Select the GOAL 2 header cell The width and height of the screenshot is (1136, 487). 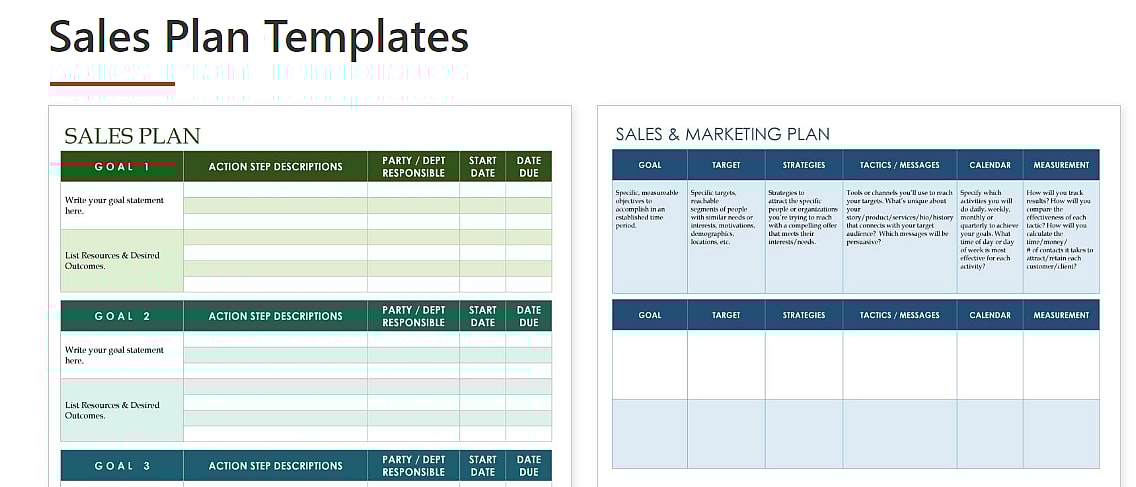(x=122, y=316)
